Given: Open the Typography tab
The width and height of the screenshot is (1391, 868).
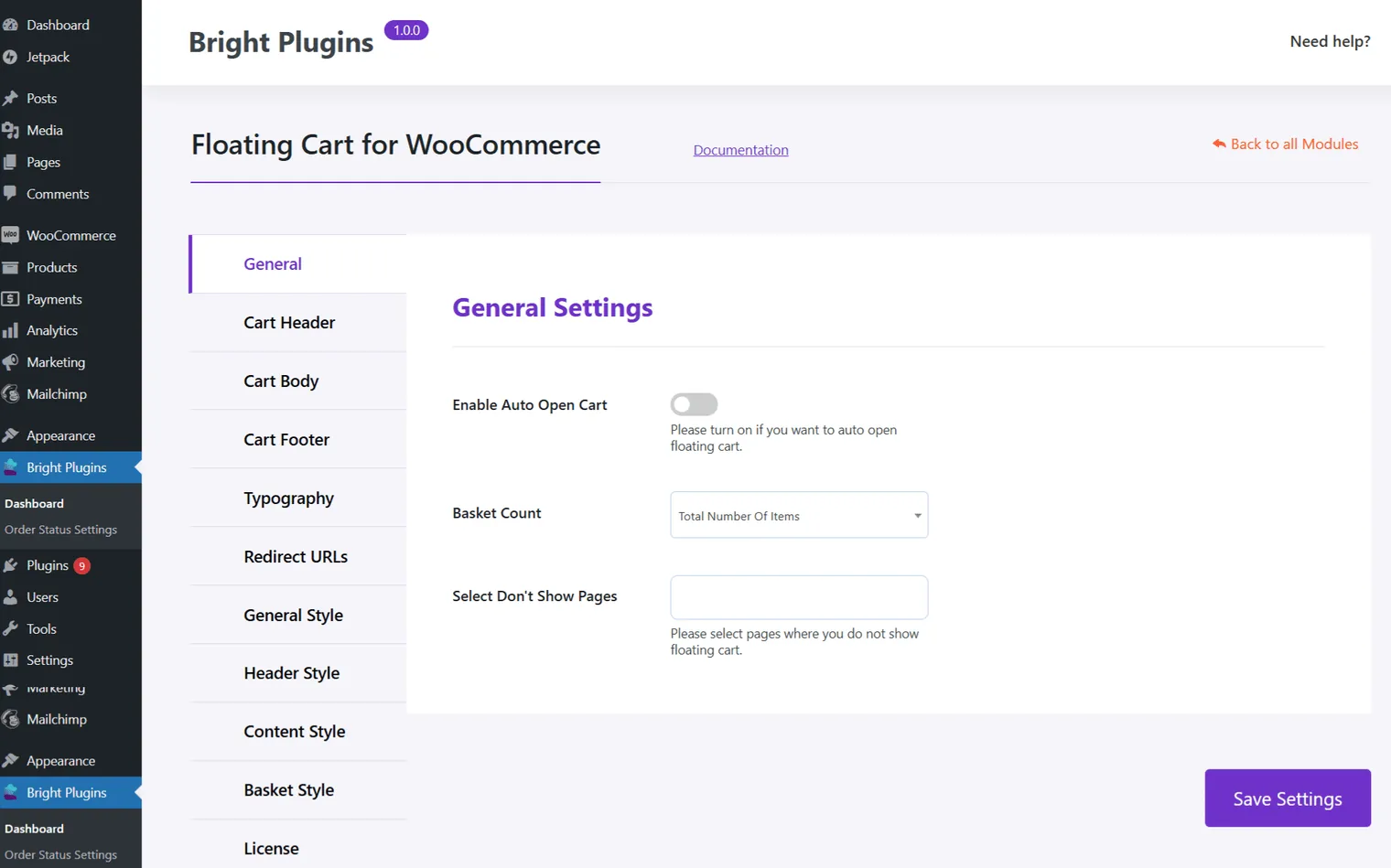Looking at the screenshot, I should pyautogui.click(x=298, y=498).
